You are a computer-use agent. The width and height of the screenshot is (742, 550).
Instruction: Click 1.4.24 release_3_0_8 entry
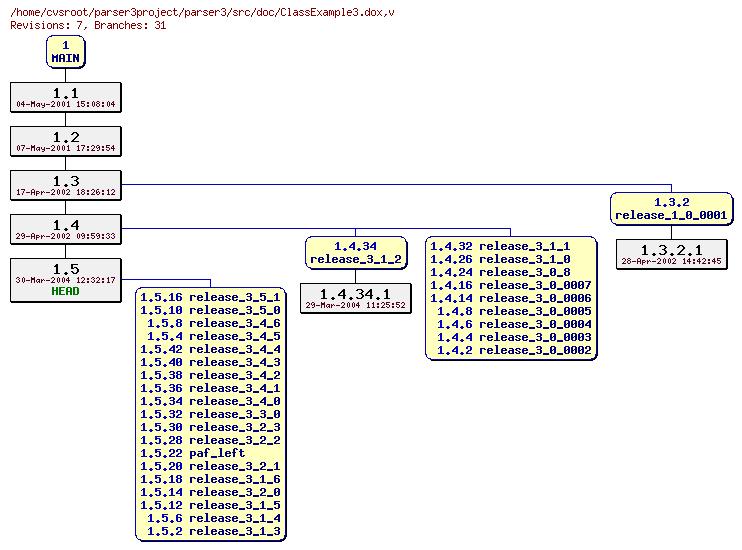[500, 273]
